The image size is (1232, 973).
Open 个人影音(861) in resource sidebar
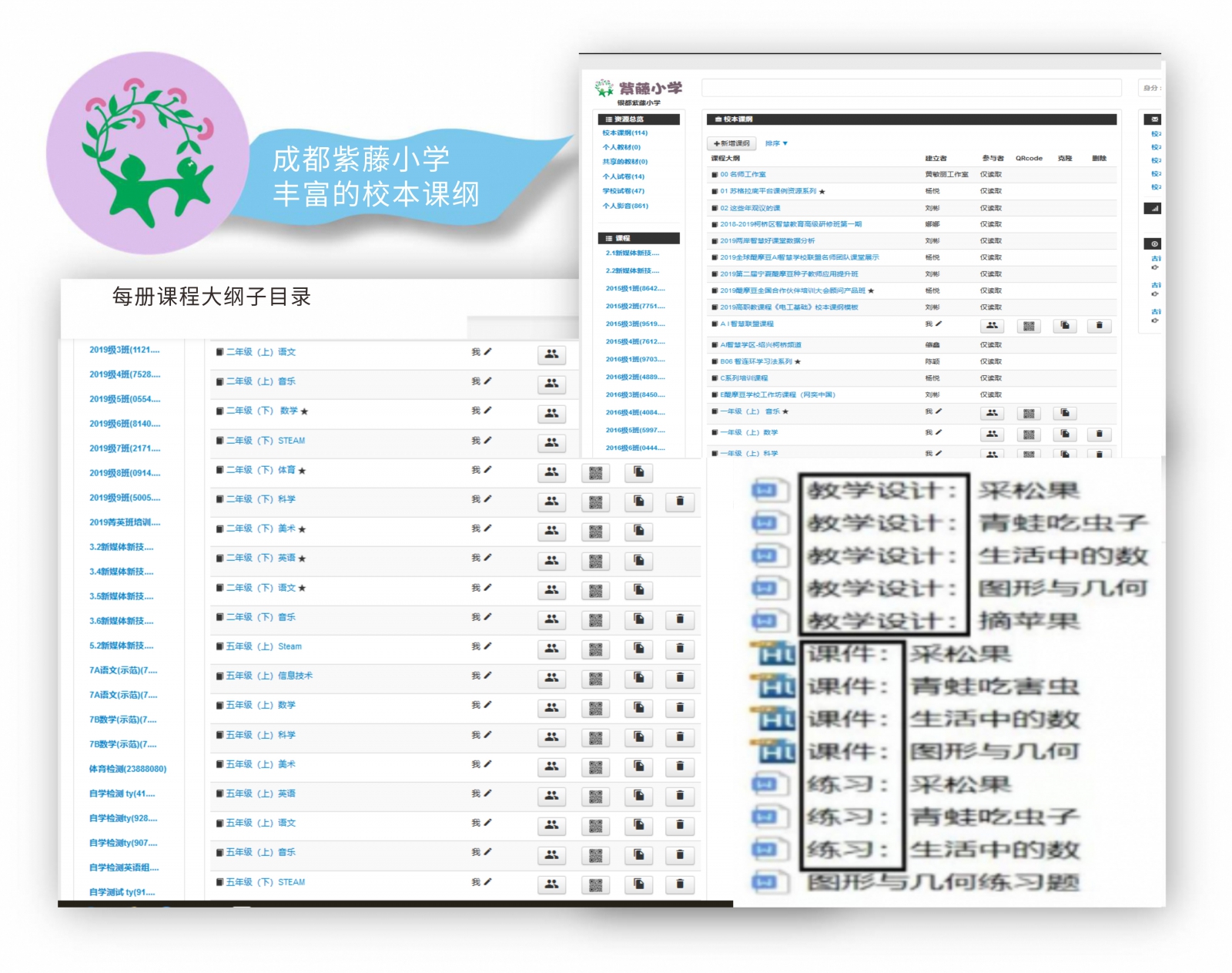[x=624, y=206]
